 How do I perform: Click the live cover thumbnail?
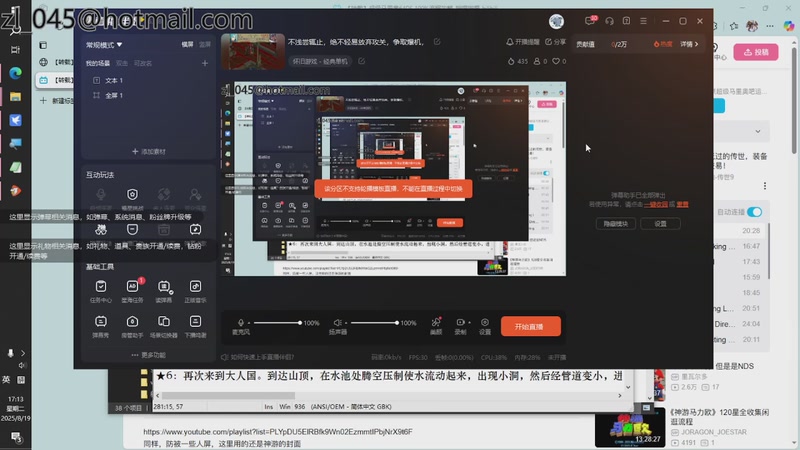click(x=253, y=52)
